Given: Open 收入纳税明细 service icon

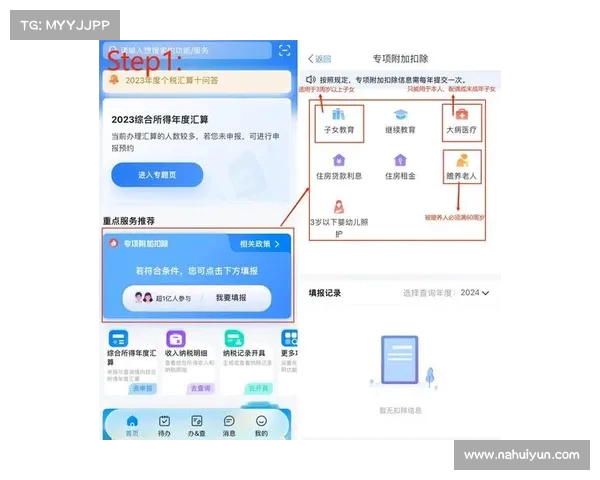Looking at the screenshot, I should pyautogui.click(x=176, y=339).
